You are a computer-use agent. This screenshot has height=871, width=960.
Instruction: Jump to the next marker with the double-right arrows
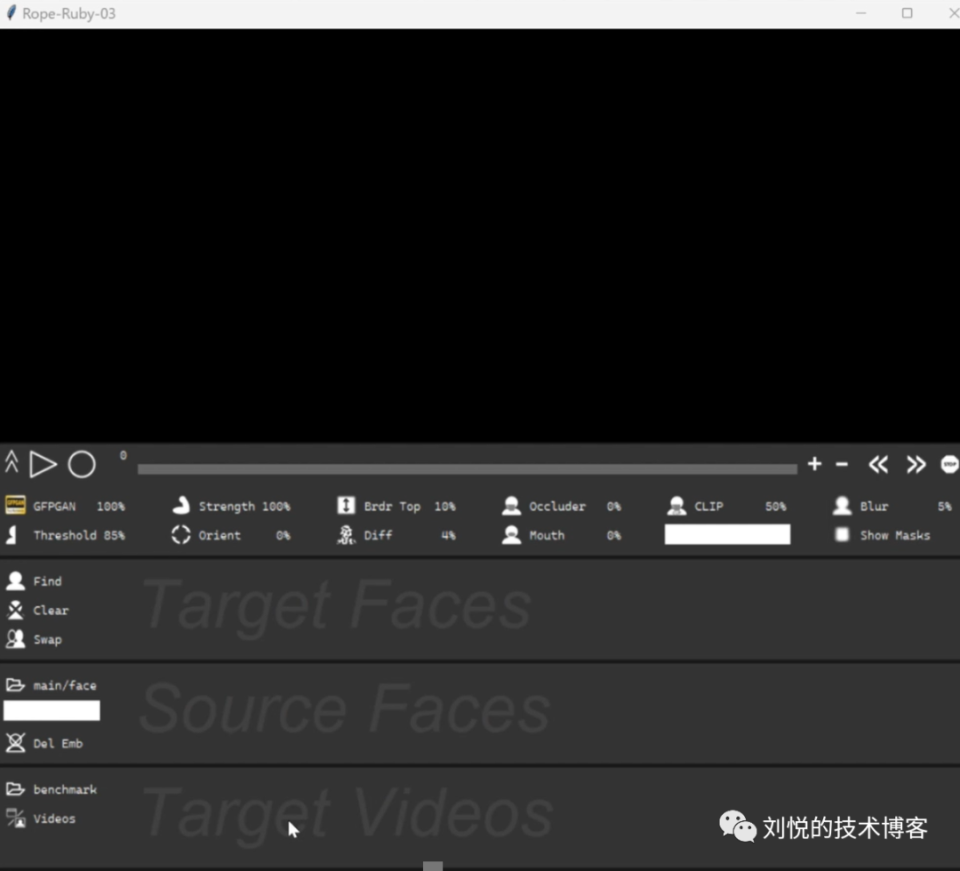point(916,465)
